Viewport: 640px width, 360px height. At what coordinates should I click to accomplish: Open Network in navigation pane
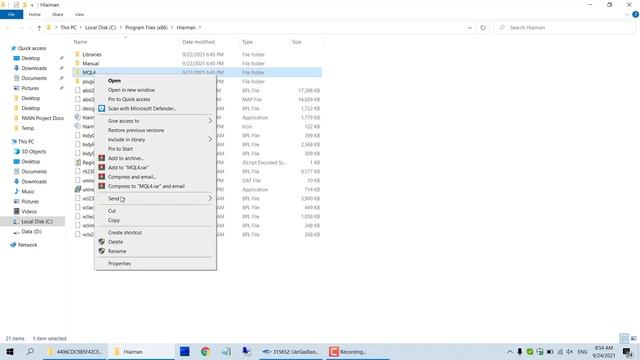[27, 245]
